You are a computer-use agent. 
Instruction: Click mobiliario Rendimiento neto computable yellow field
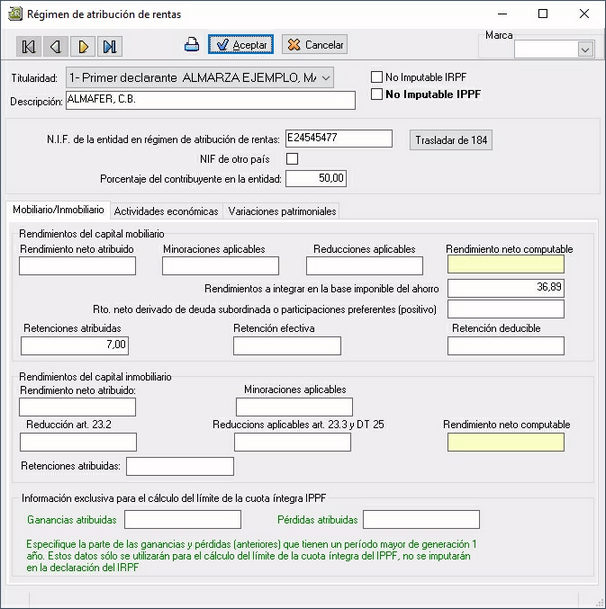click(506, 264)
